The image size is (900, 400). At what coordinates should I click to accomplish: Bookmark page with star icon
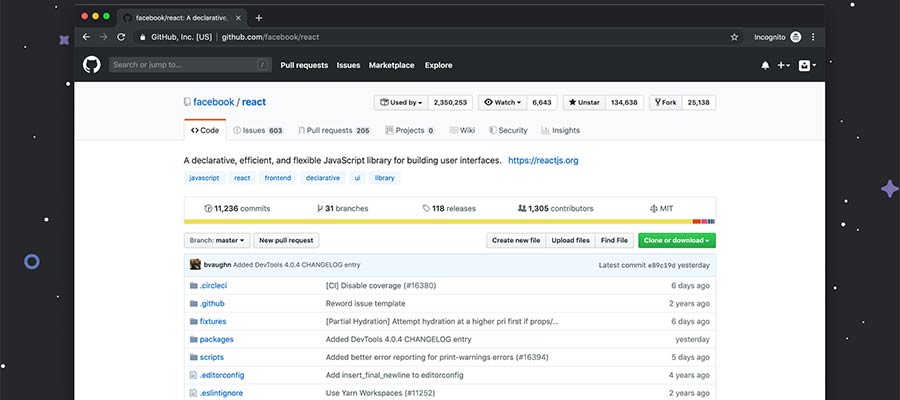[734, 37]
